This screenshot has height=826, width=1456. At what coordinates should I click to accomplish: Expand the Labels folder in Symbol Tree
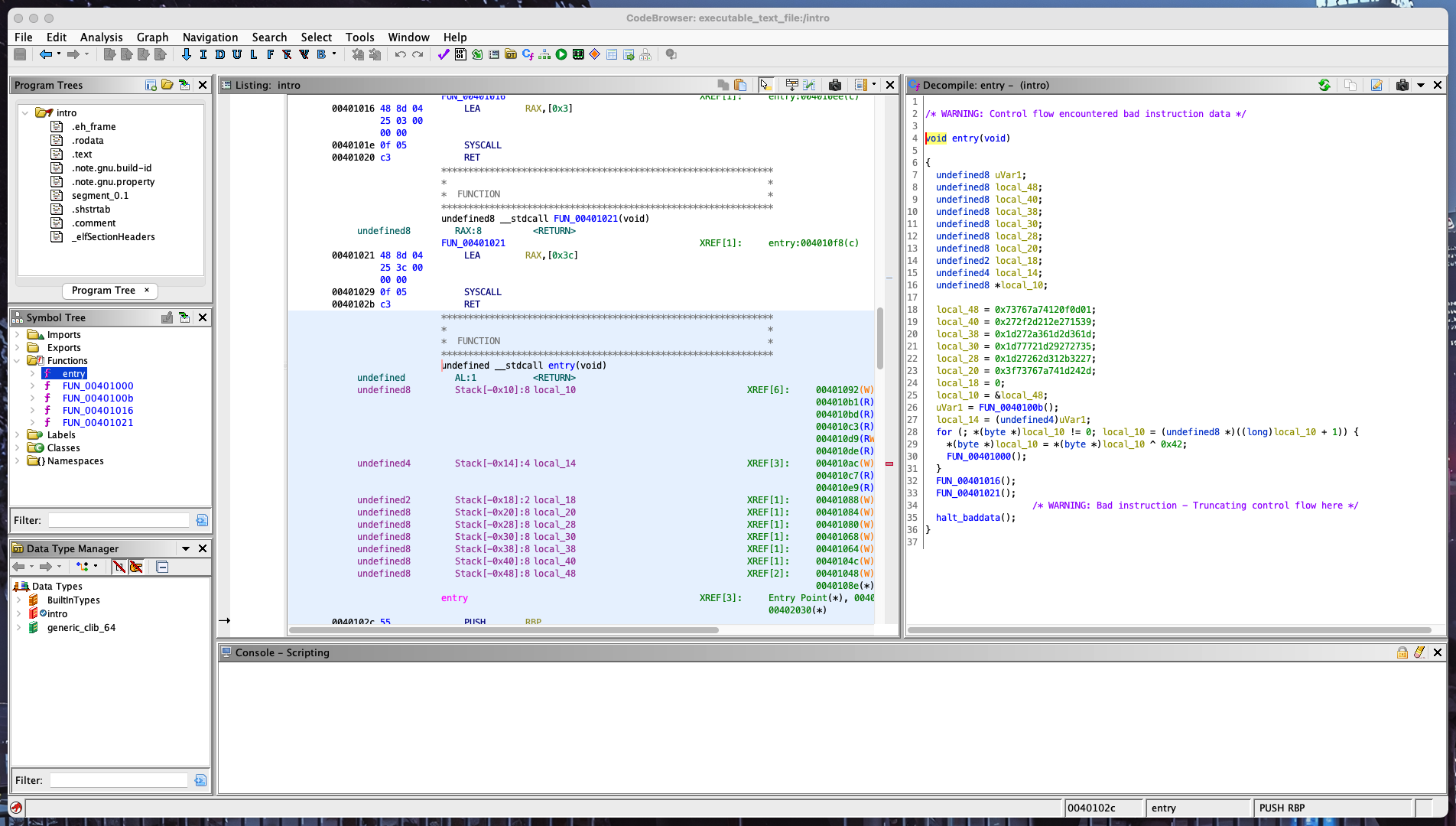tap(17, 434)
